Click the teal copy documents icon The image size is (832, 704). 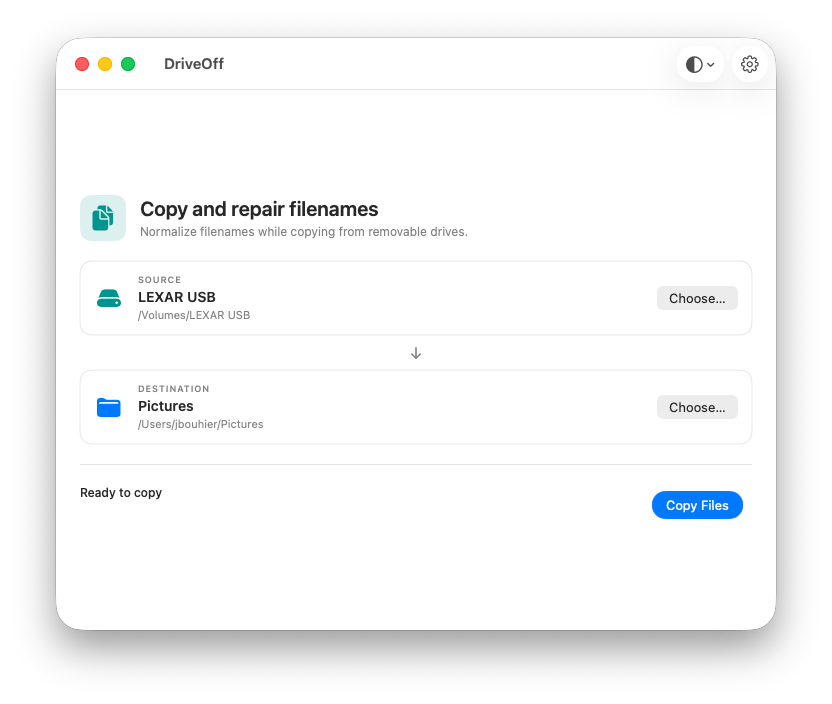(x=103, y=218)
